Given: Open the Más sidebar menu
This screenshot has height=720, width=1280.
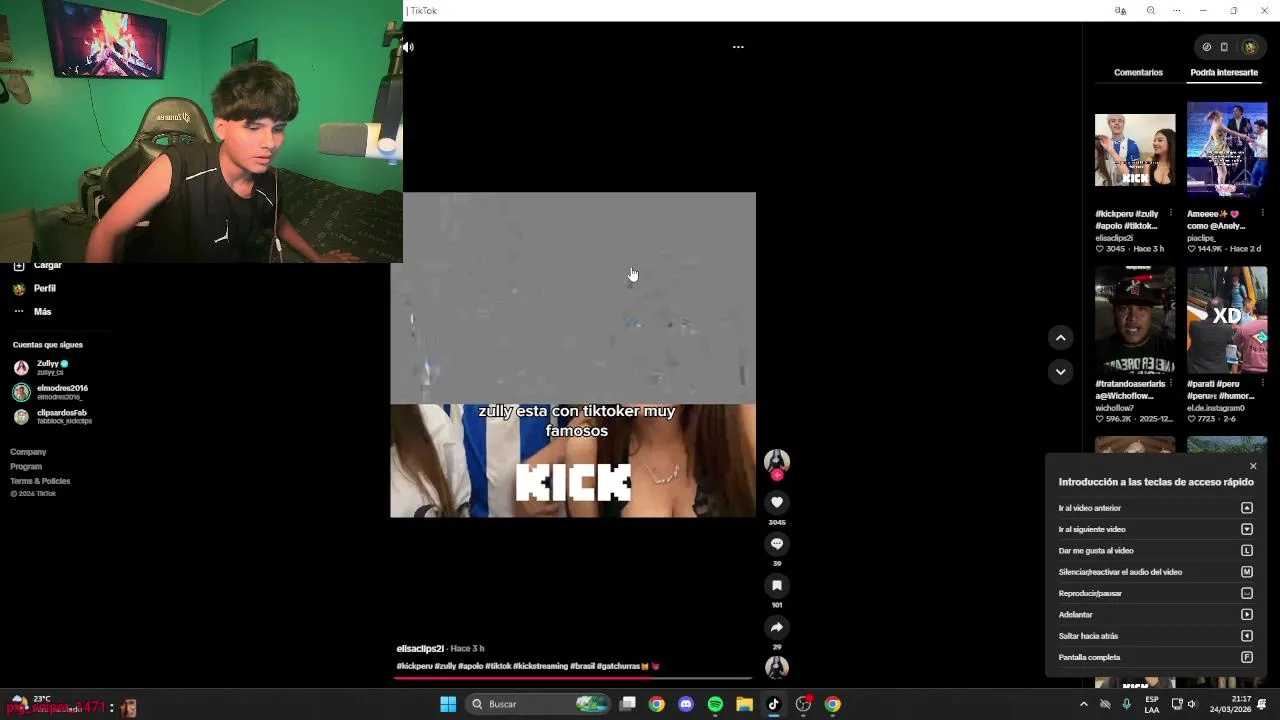Looking at the screenshot, I should click(33, 312).
